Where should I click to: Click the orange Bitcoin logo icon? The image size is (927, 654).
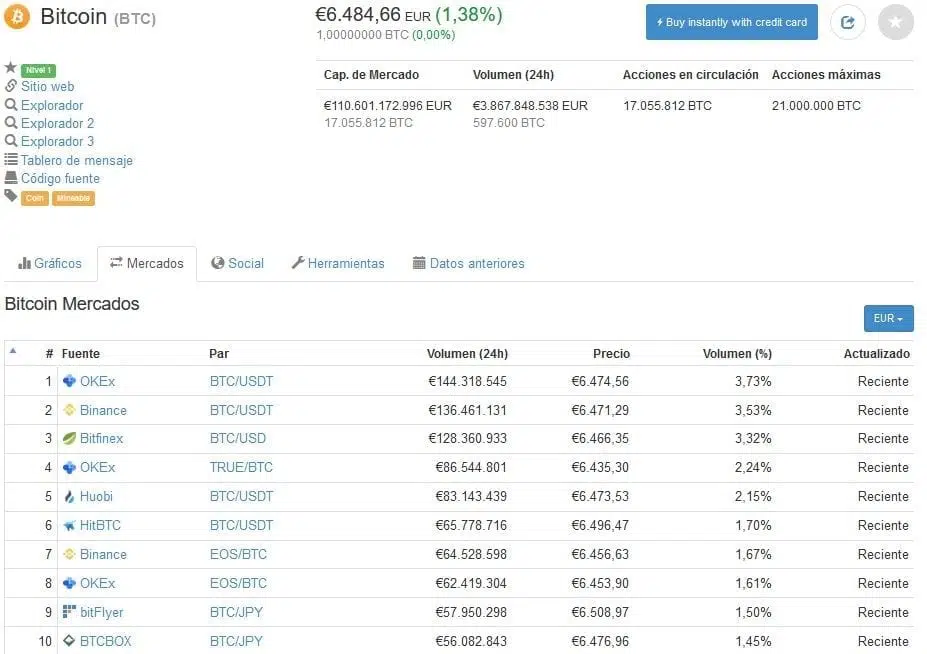(x=17, y=17)
